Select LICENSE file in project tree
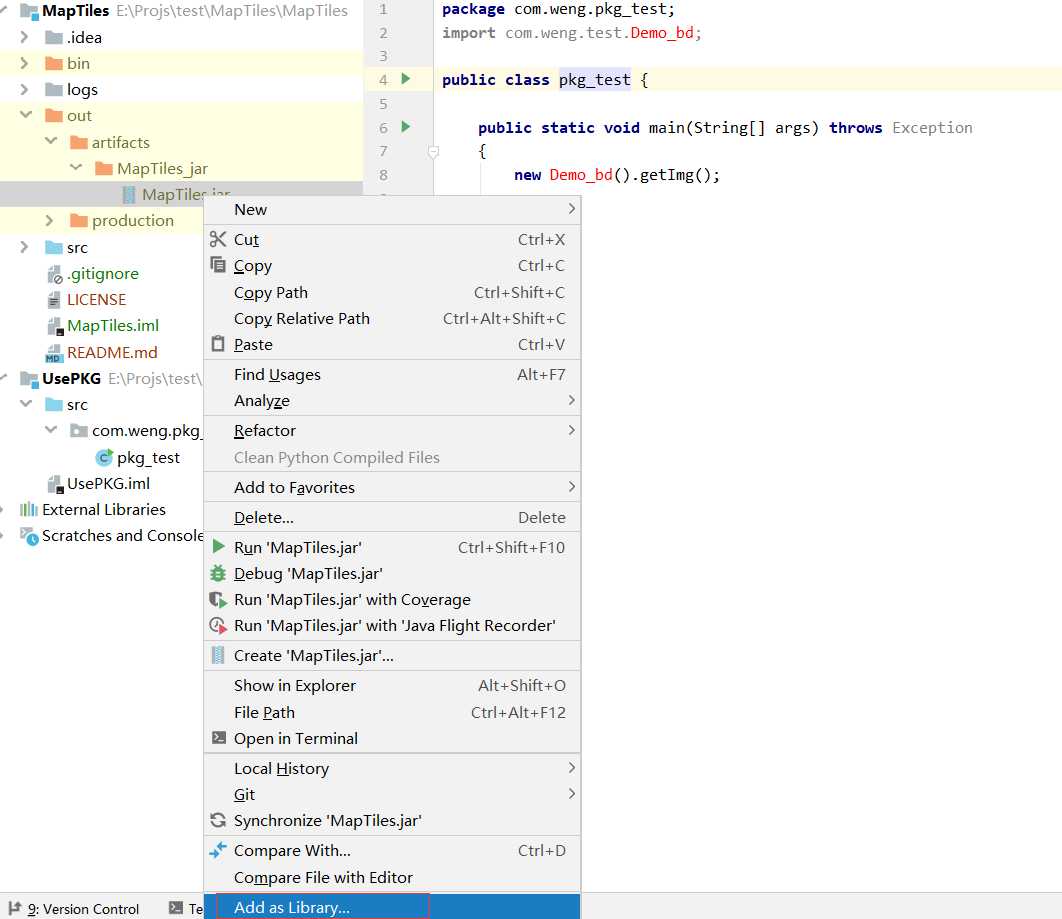This screenshot has width=1062, height=919. pos(96,299)
